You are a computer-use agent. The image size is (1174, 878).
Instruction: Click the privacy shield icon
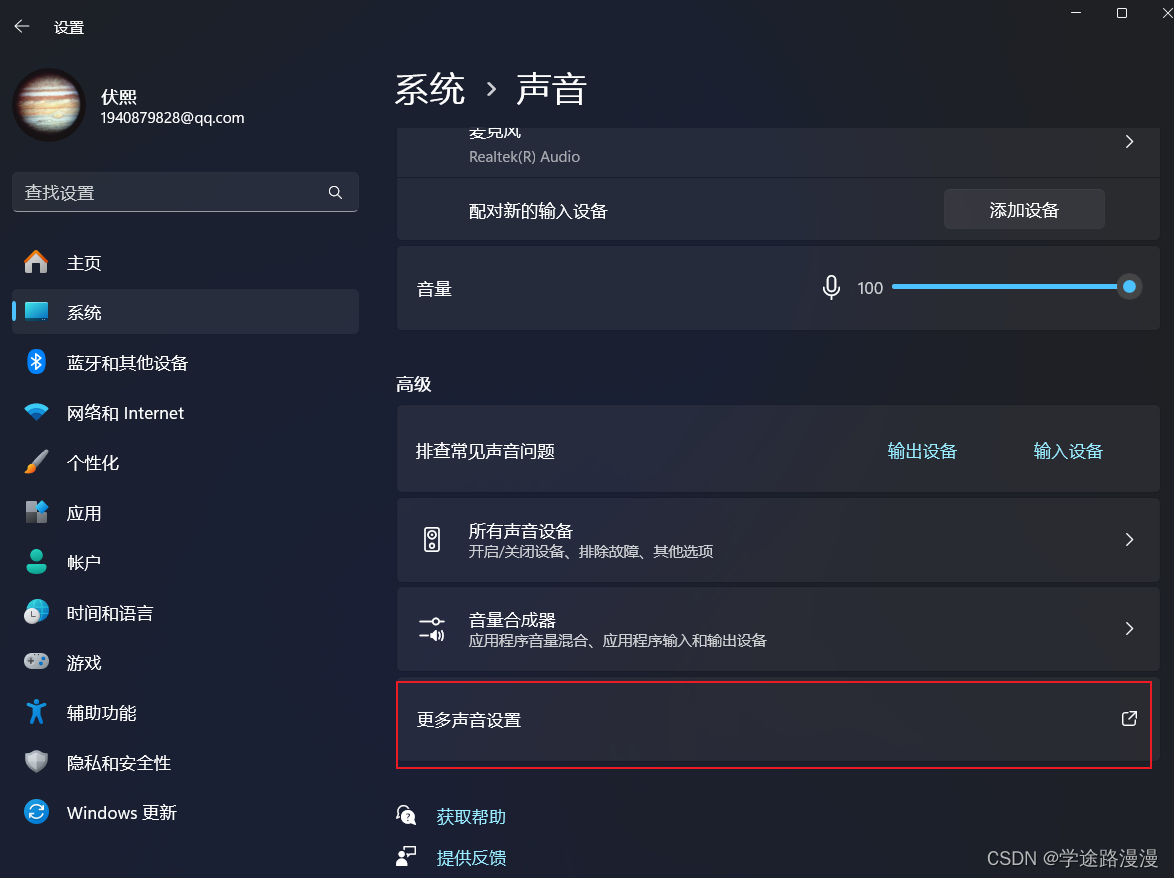(36, 762)
